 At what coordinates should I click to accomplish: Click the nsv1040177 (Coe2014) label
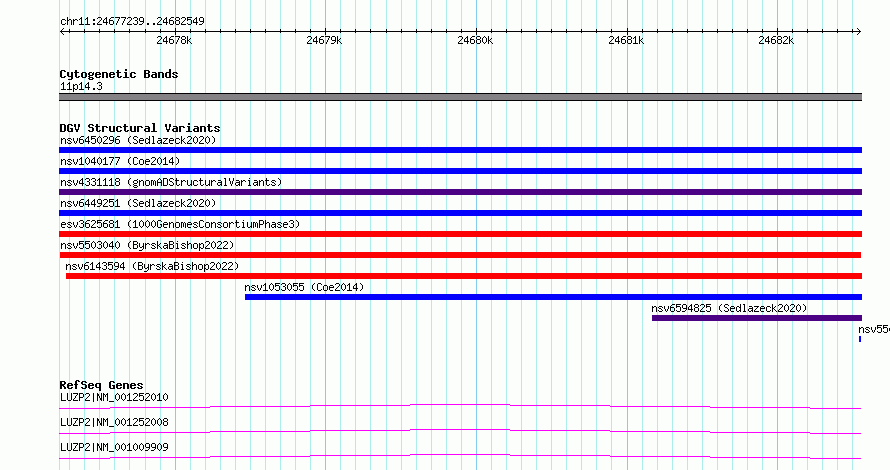pos(120,161)
